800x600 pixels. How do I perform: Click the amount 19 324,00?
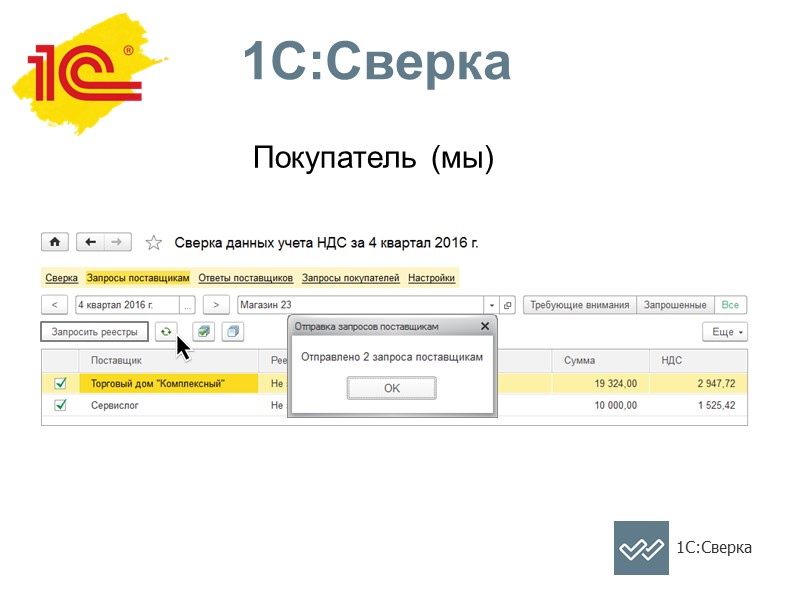point(615,384)
